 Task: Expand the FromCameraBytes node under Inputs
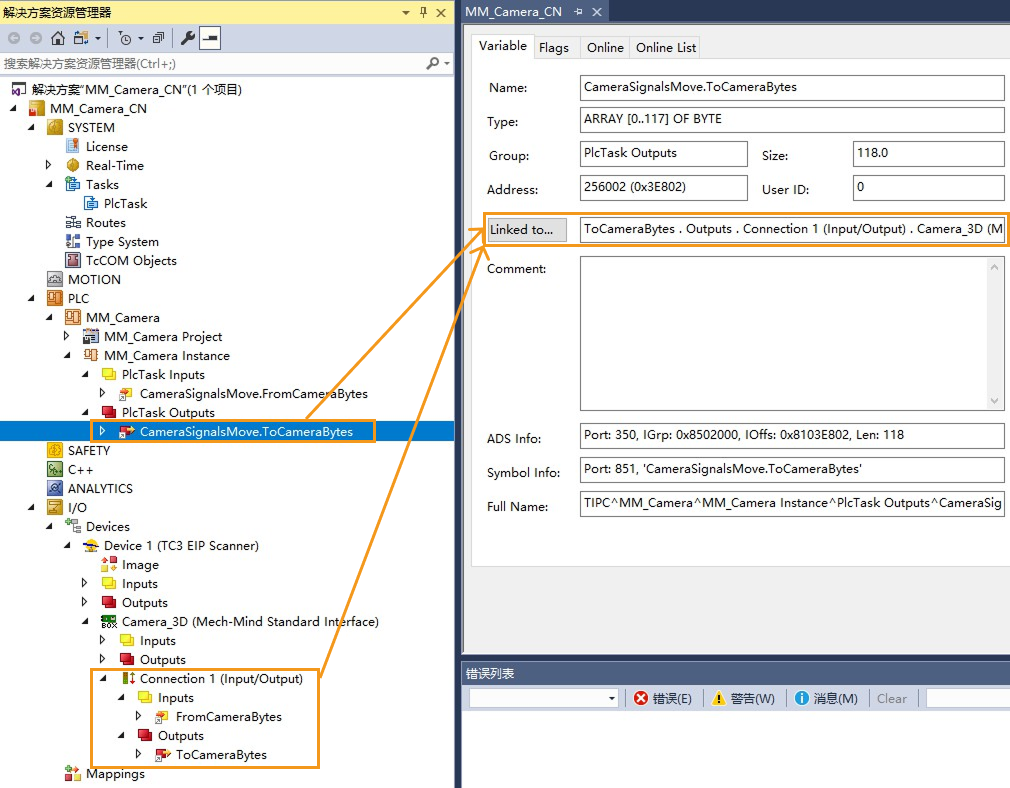[x=140, y=716]
